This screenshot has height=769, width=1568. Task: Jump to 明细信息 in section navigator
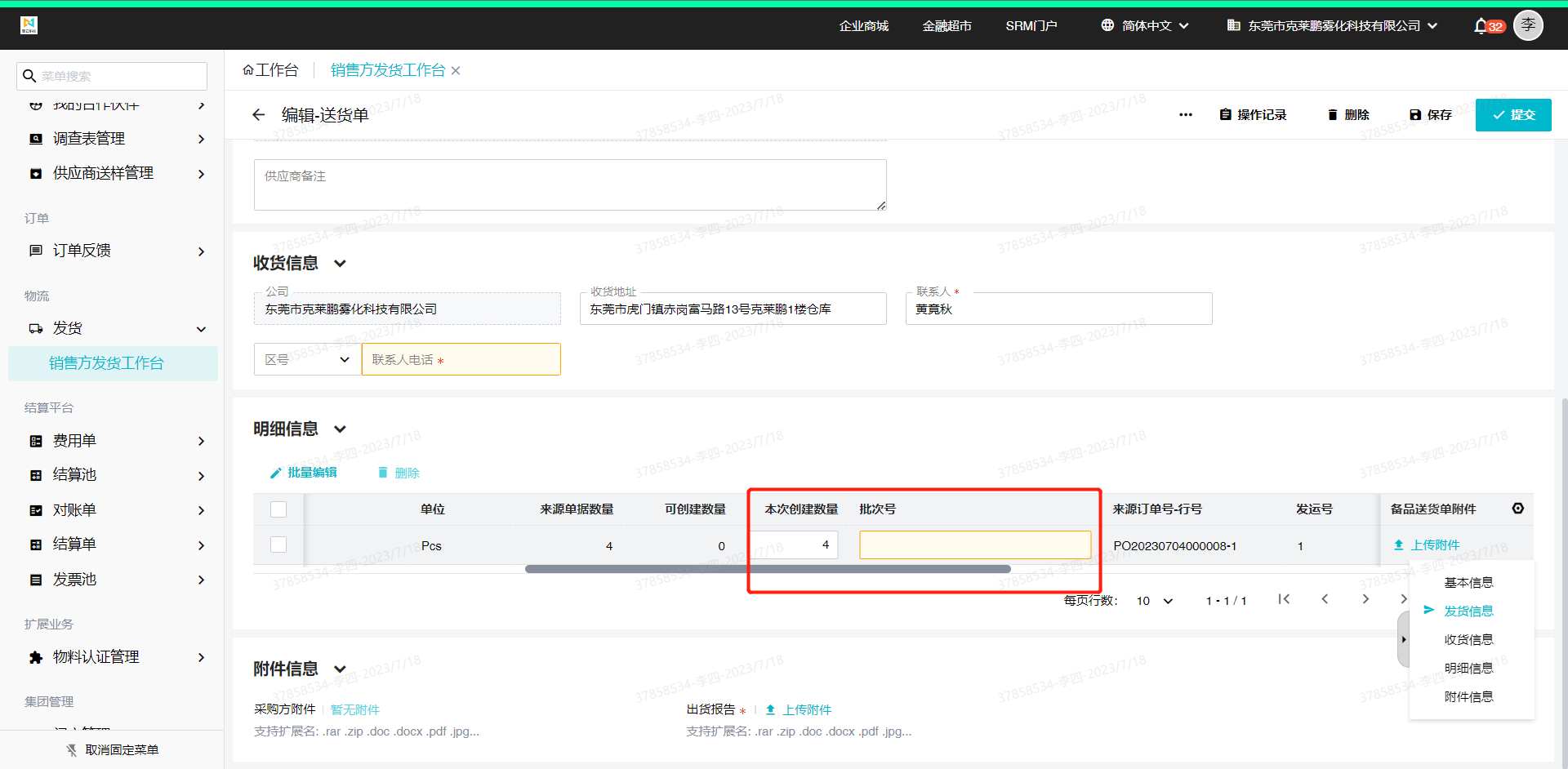tap(1468, 668)
